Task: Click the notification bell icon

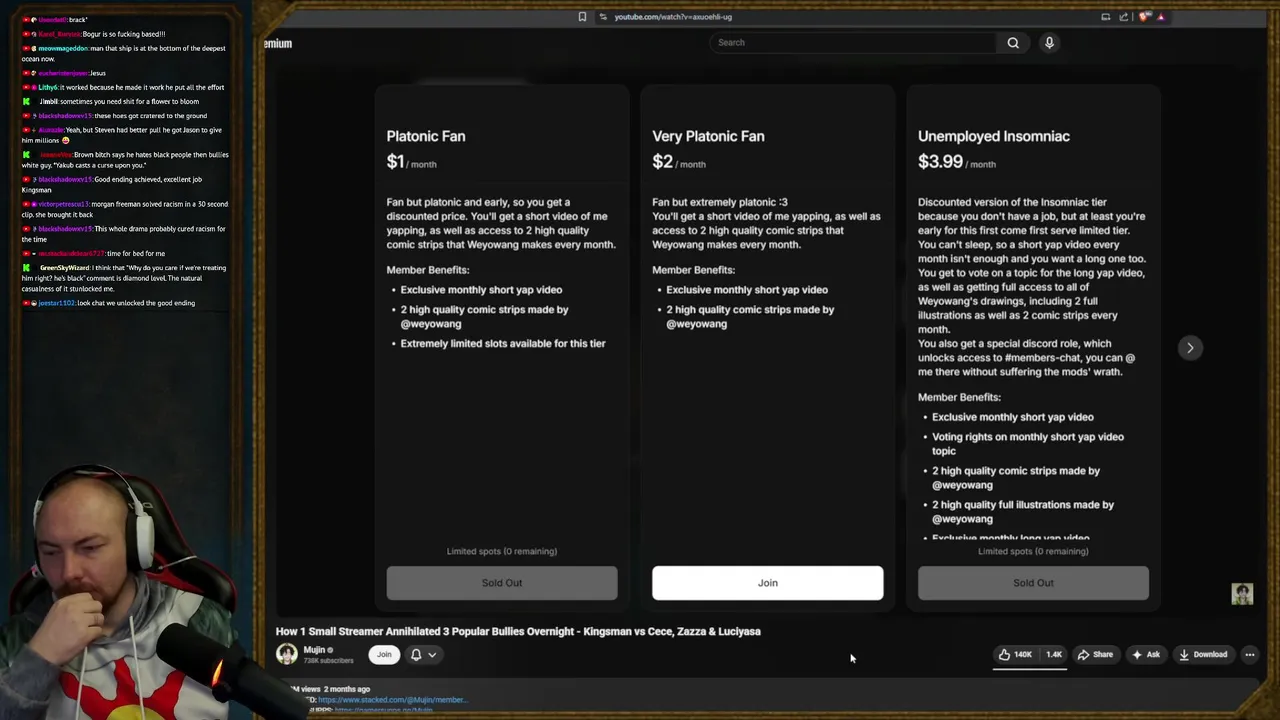Action: 416,654
